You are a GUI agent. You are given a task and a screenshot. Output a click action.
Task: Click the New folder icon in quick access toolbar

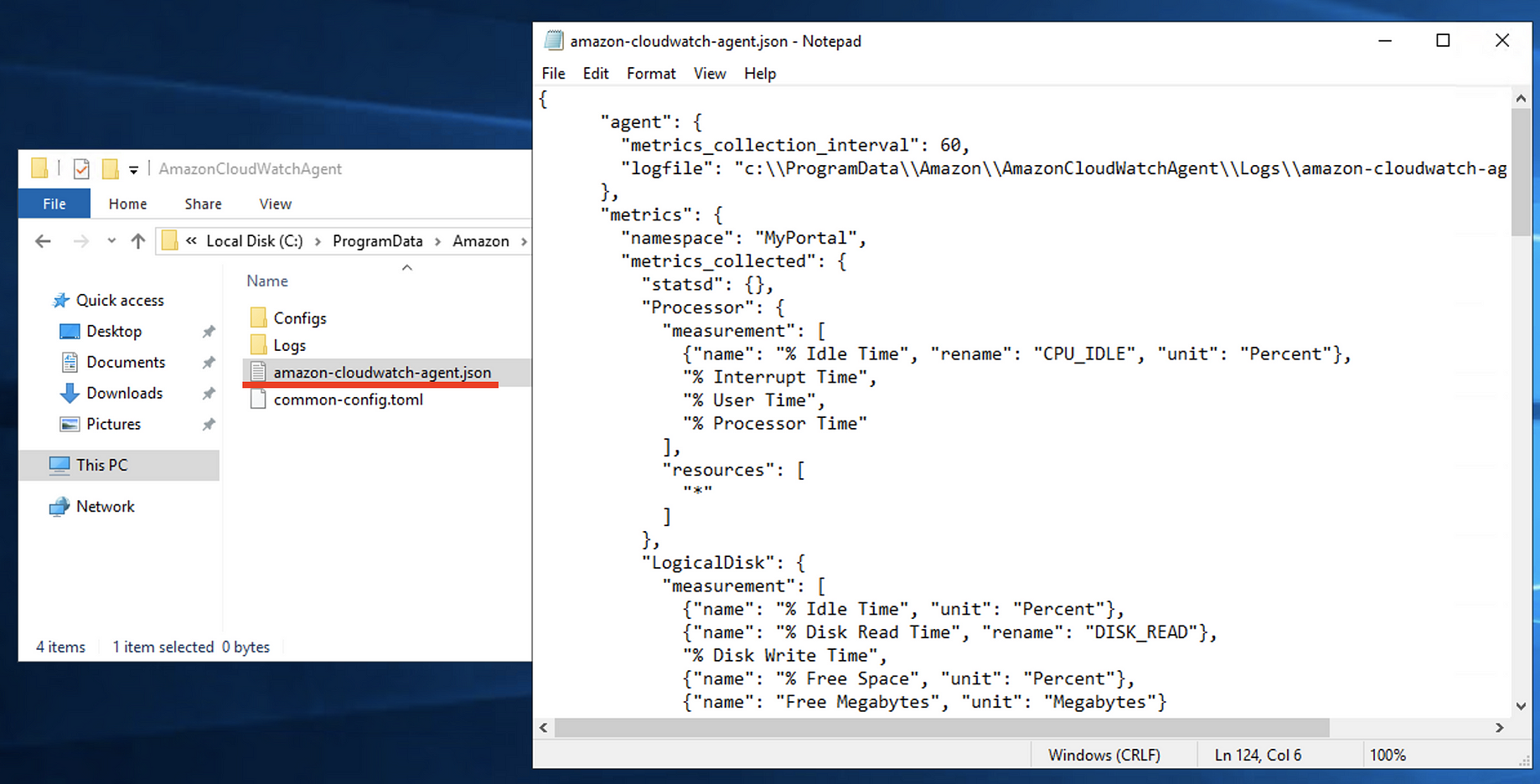pos(110,169)
